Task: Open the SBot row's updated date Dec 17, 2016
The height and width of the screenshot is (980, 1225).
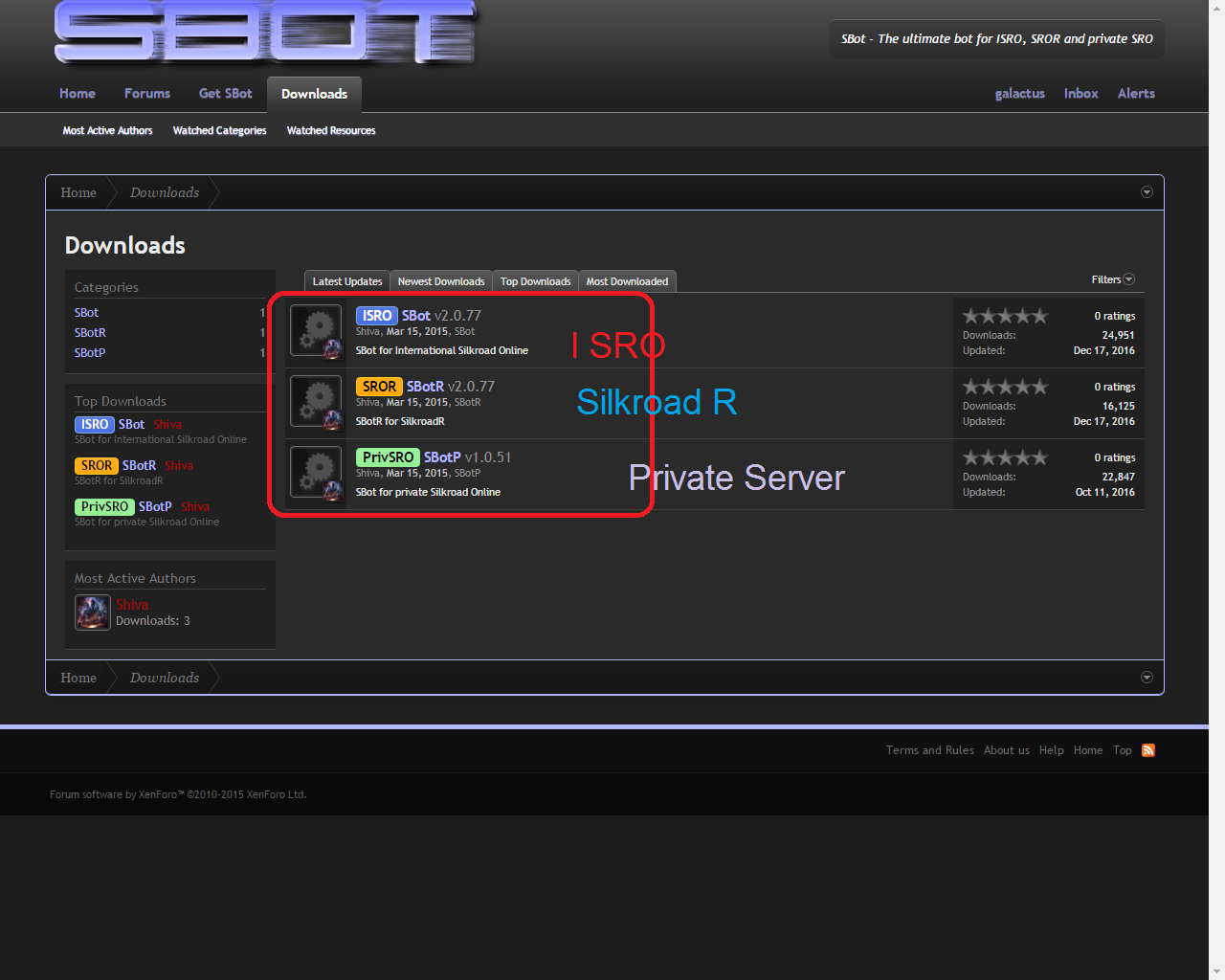Action: [x=1104, y=351]
